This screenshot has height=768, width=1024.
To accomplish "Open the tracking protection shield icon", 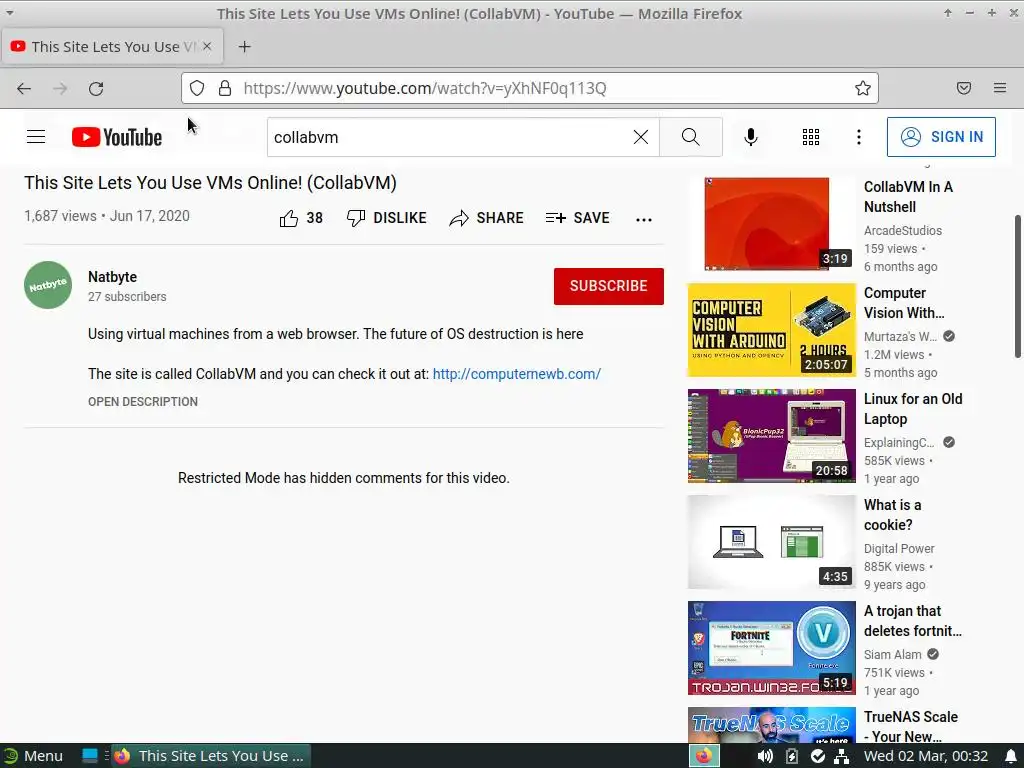I will click(197, 88).
